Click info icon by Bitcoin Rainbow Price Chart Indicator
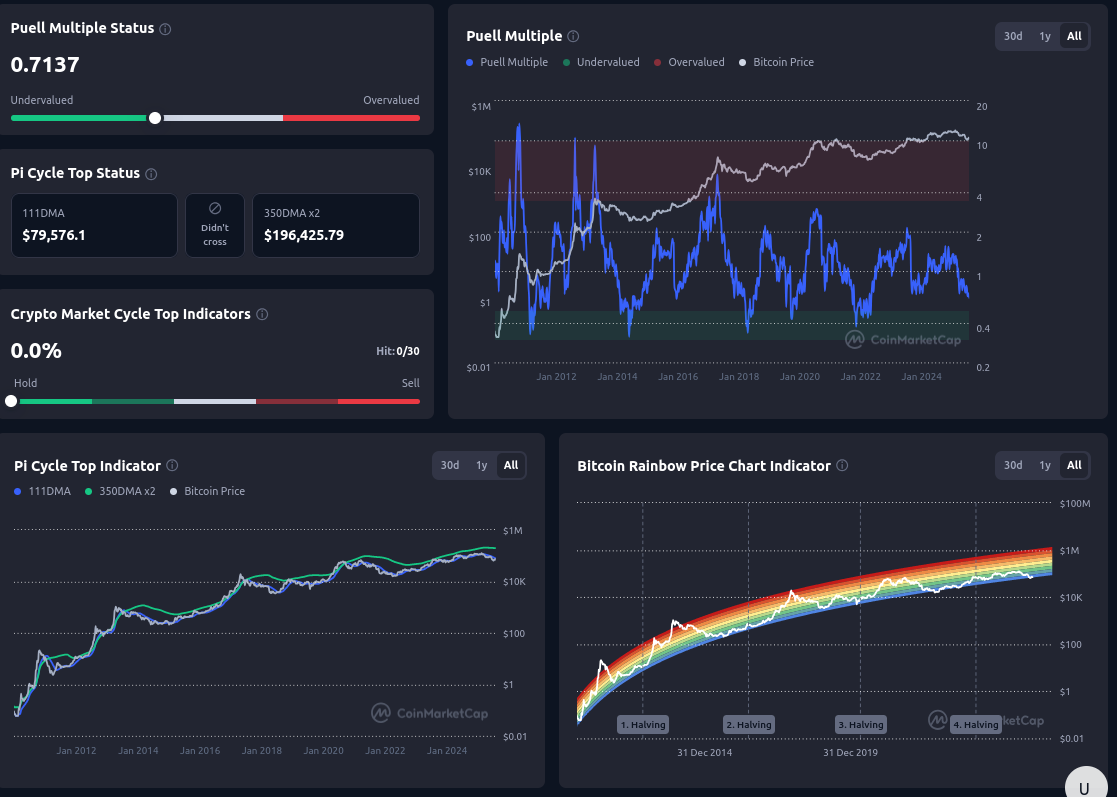The width and height of the screenshot is (1117, 797). point(842,465)
